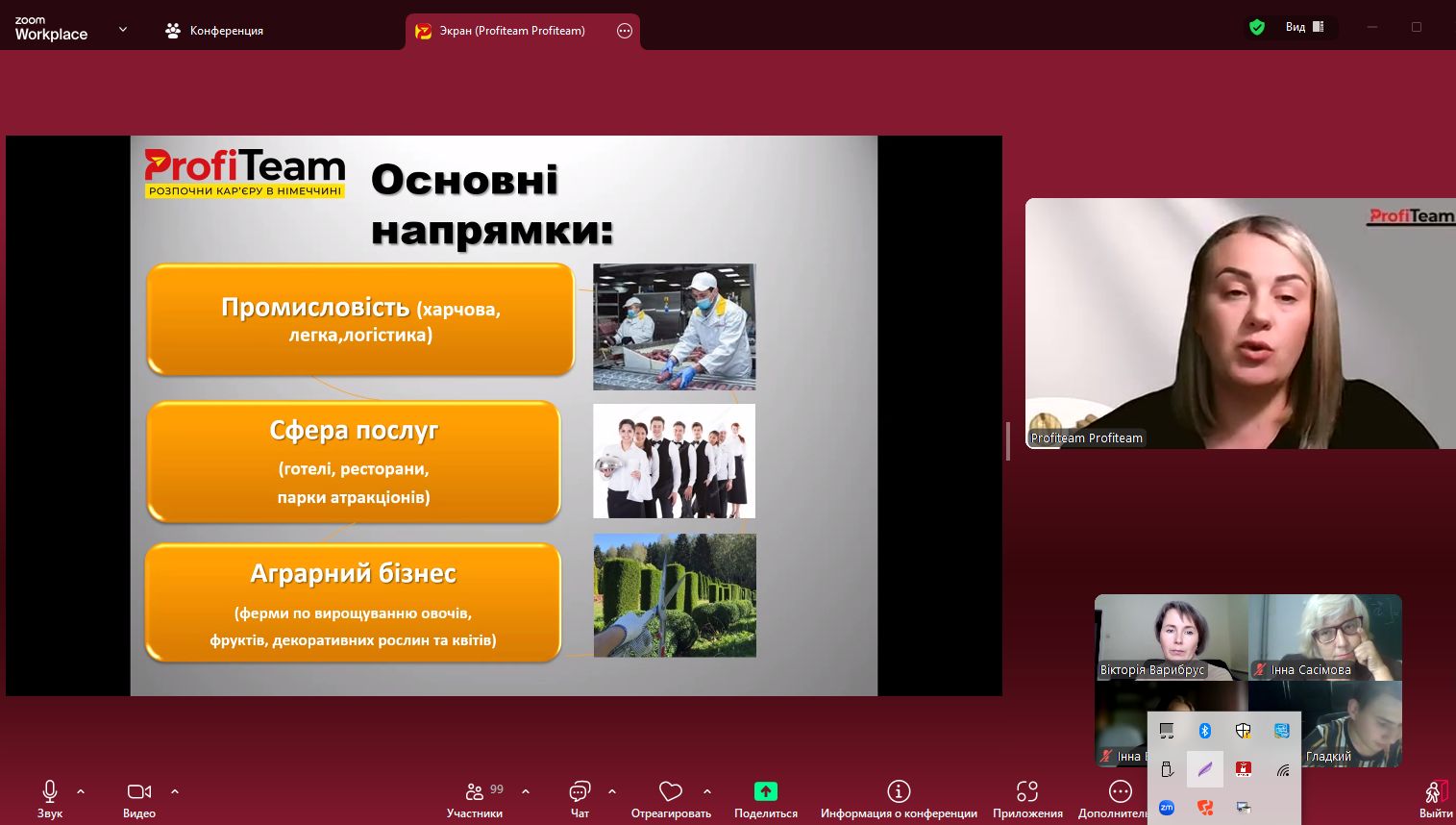Click the wireless signal tray icon
Viewport: 1456px width, 825px height.
[x=1282, y=769]
